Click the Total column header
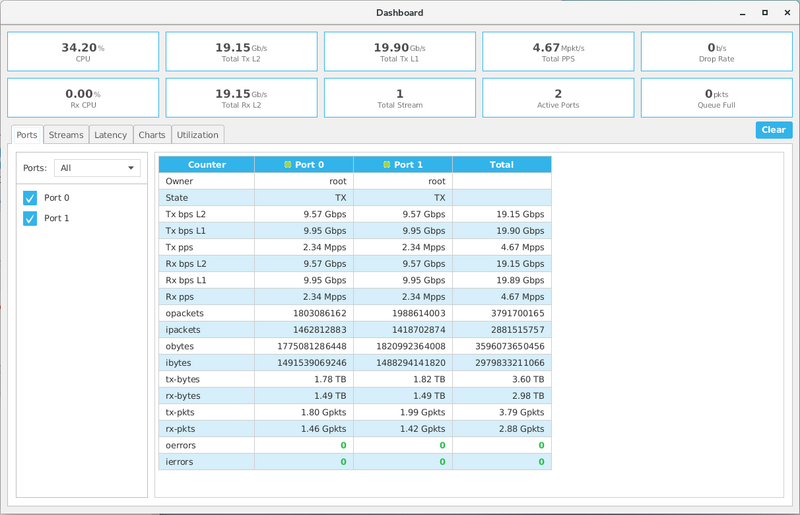The width and height of the screenshot is (800, 515). point(501,165)
